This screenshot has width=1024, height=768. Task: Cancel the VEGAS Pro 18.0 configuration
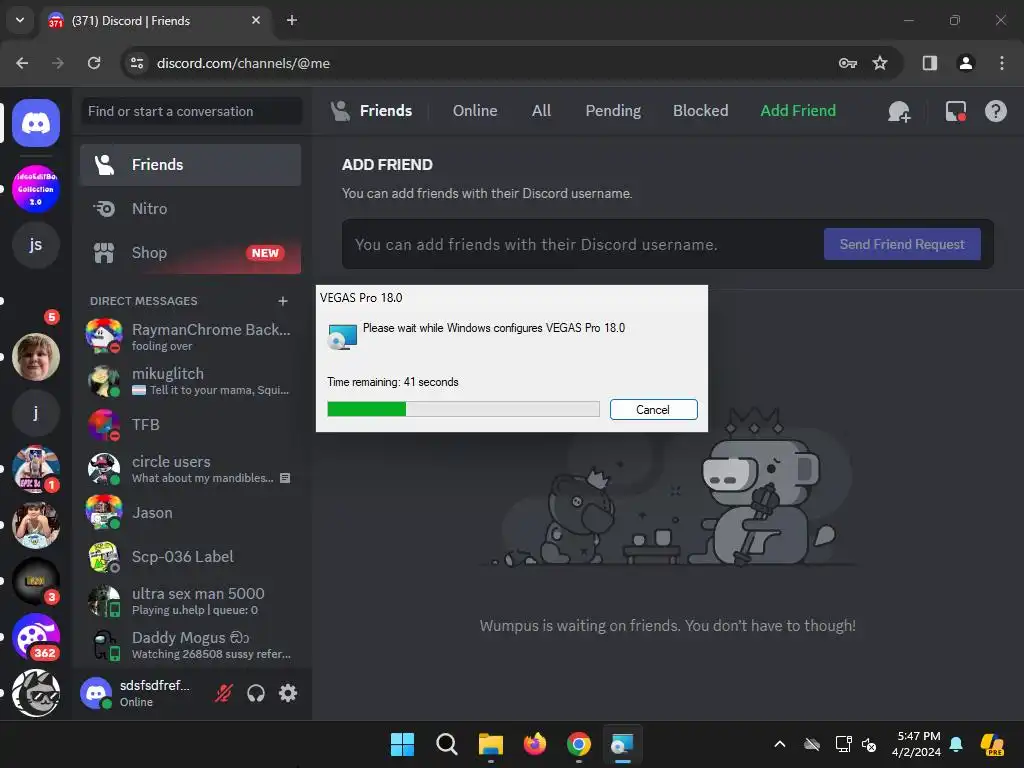tap(653, 409)
